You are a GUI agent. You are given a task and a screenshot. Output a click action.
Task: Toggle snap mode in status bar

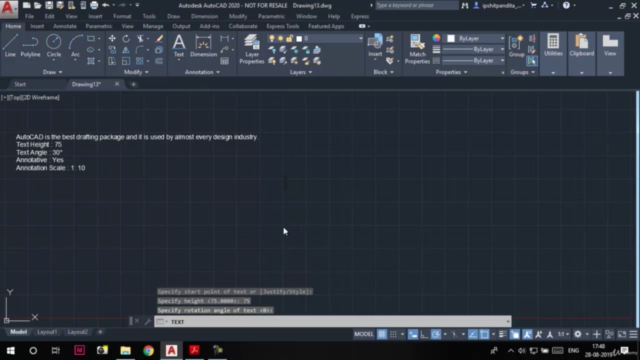(393, 334)
